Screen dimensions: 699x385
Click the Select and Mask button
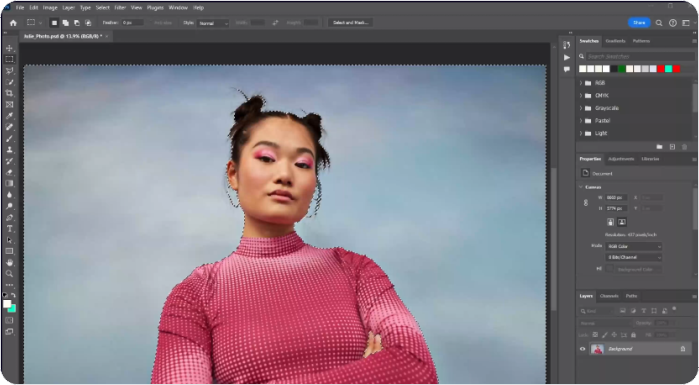tap(351, 23)
